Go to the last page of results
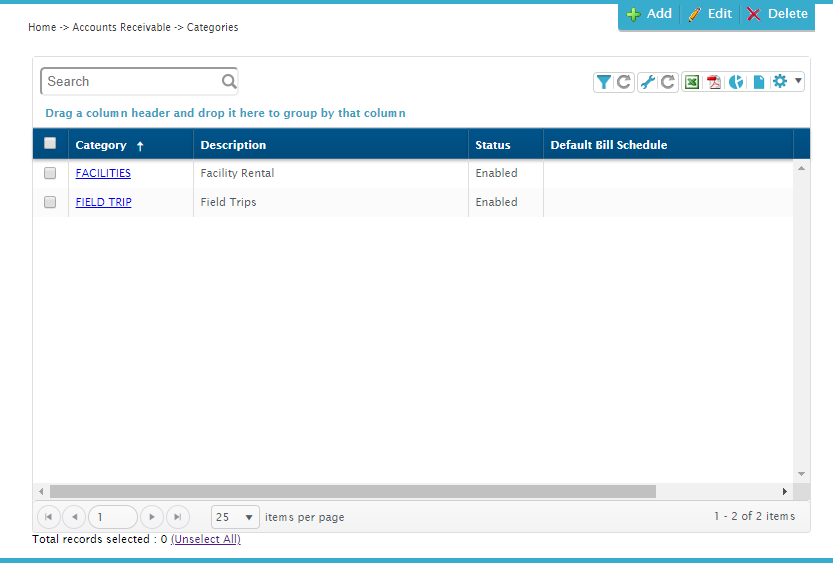The height and width of the screenshot is (563, 833). pos(177,517)
